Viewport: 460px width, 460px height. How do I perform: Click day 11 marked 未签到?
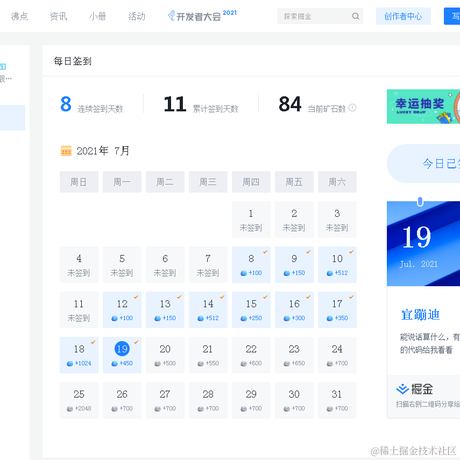coord(79,310)
